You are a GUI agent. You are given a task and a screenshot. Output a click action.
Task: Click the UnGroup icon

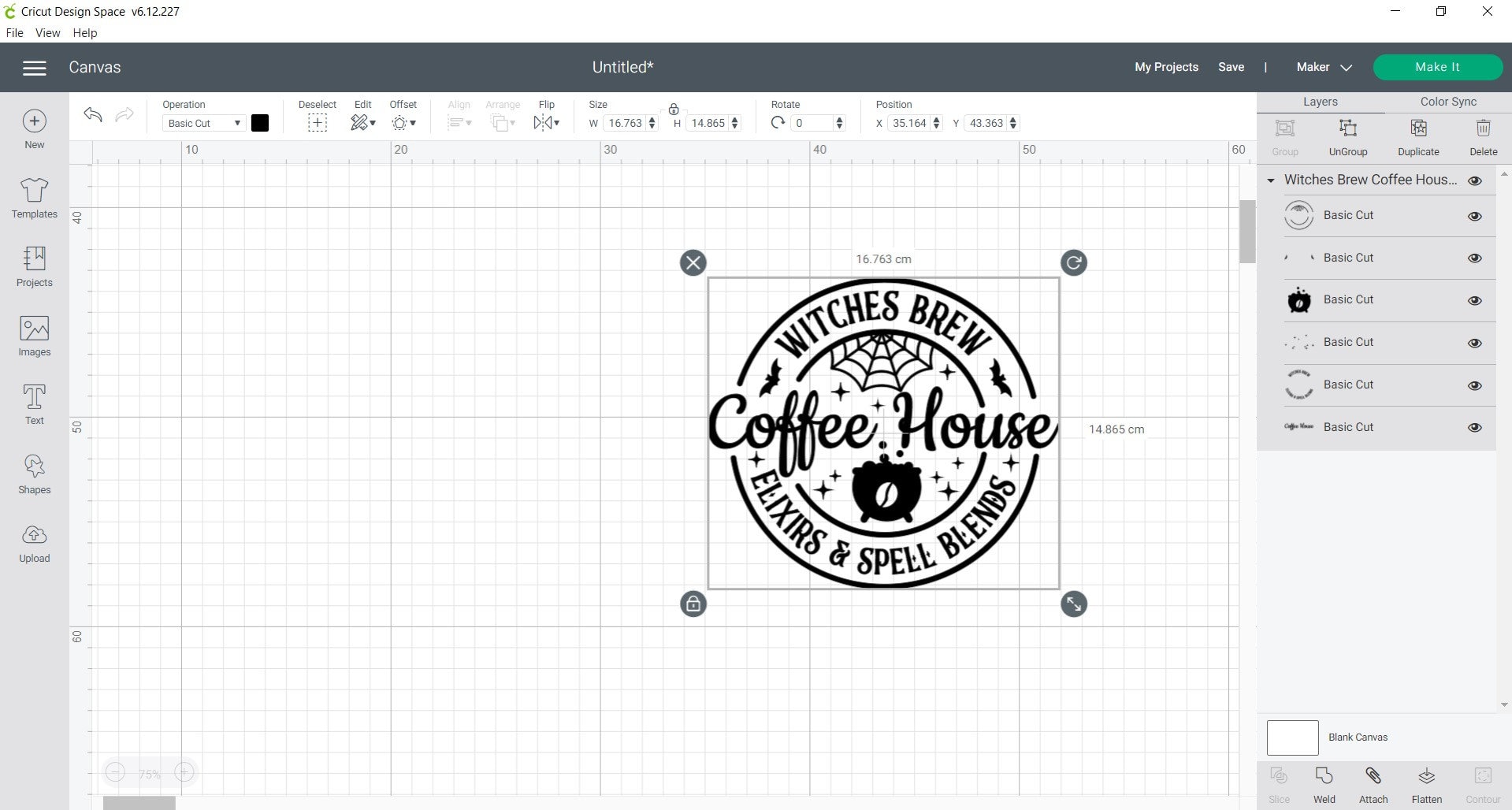click(1347, 128)
